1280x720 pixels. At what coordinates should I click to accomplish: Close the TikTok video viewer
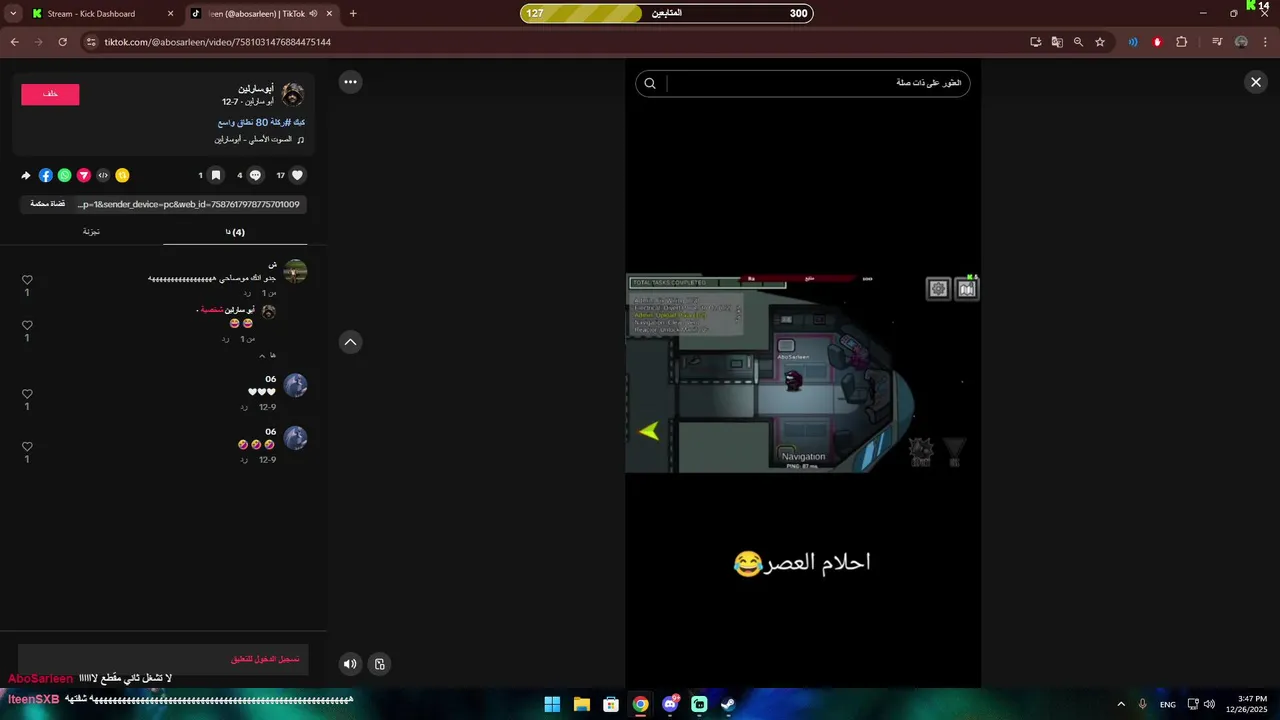coord(1256,82)
